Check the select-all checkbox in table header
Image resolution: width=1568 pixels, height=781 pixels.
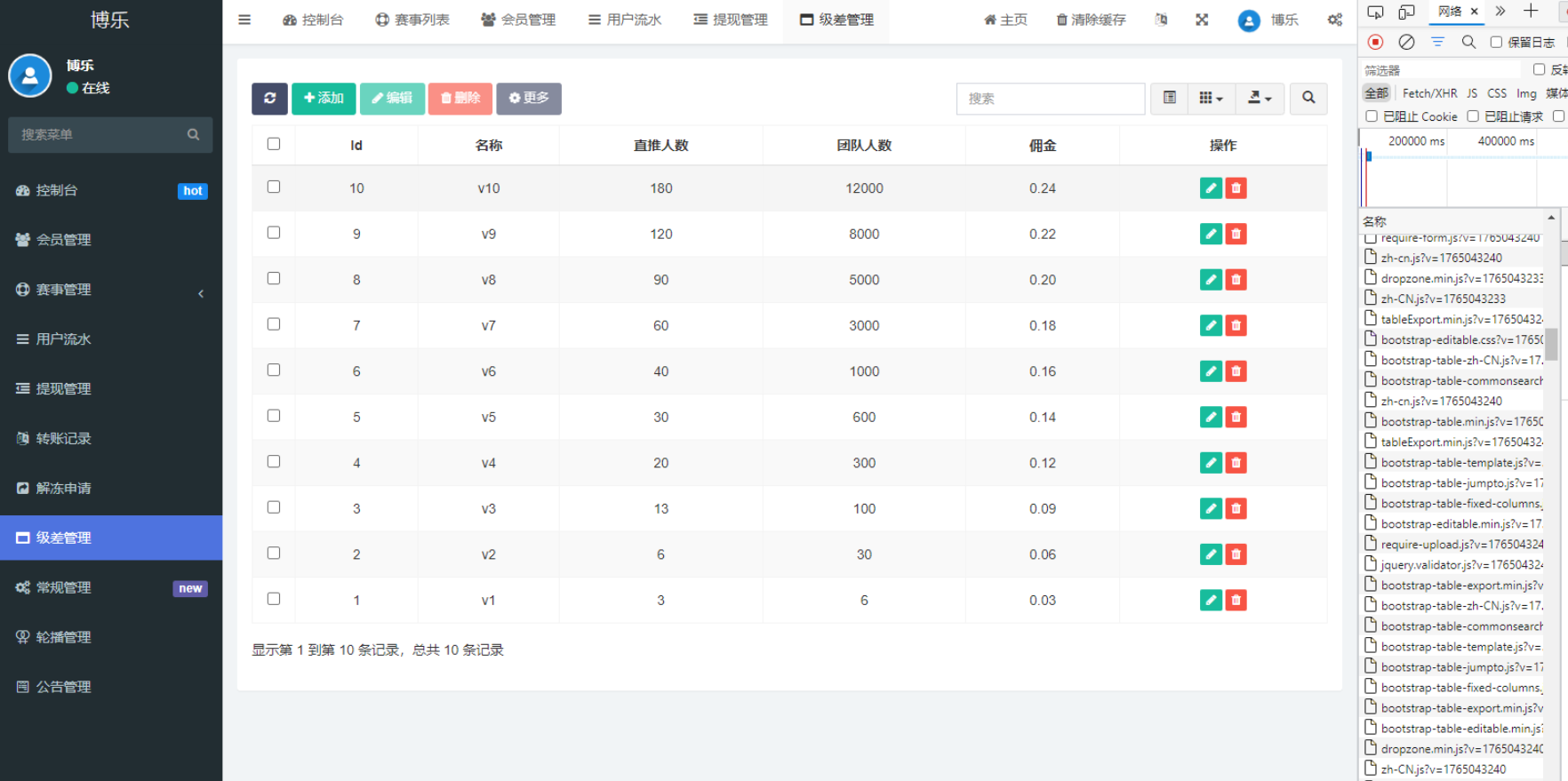[274, 144]
